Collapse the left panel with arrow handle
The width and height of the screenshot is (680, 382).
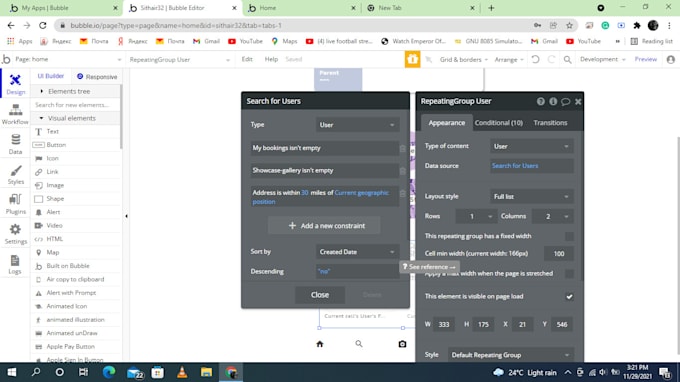[x=126, y=216]
